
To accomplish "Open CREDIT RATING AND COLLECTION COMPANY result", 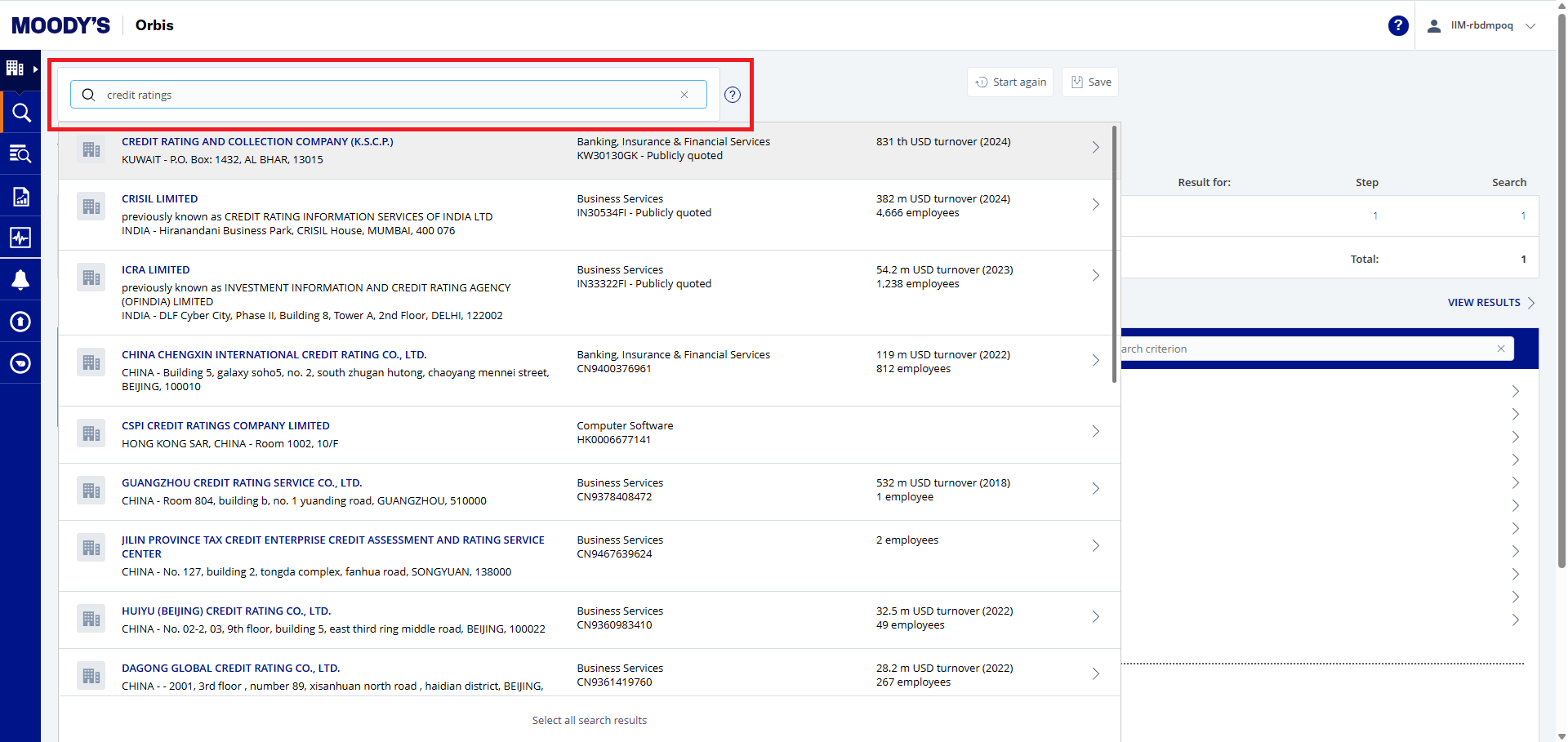I will click(x=257, y=142).
